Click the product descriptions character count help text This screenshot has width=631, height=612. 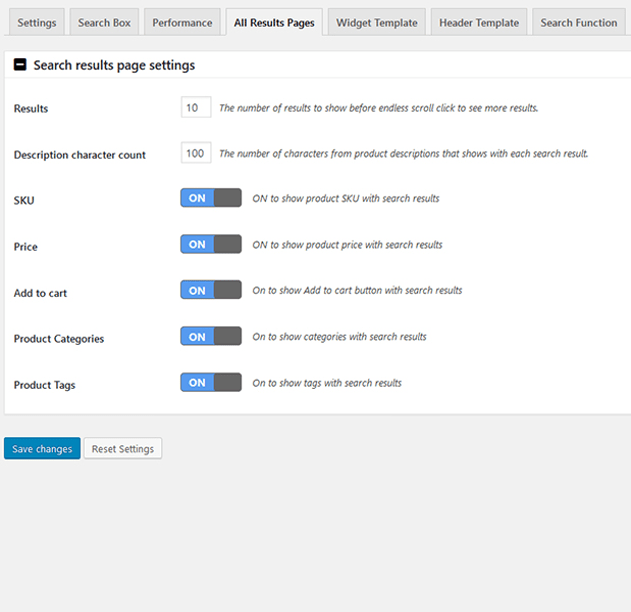(404, 153)
